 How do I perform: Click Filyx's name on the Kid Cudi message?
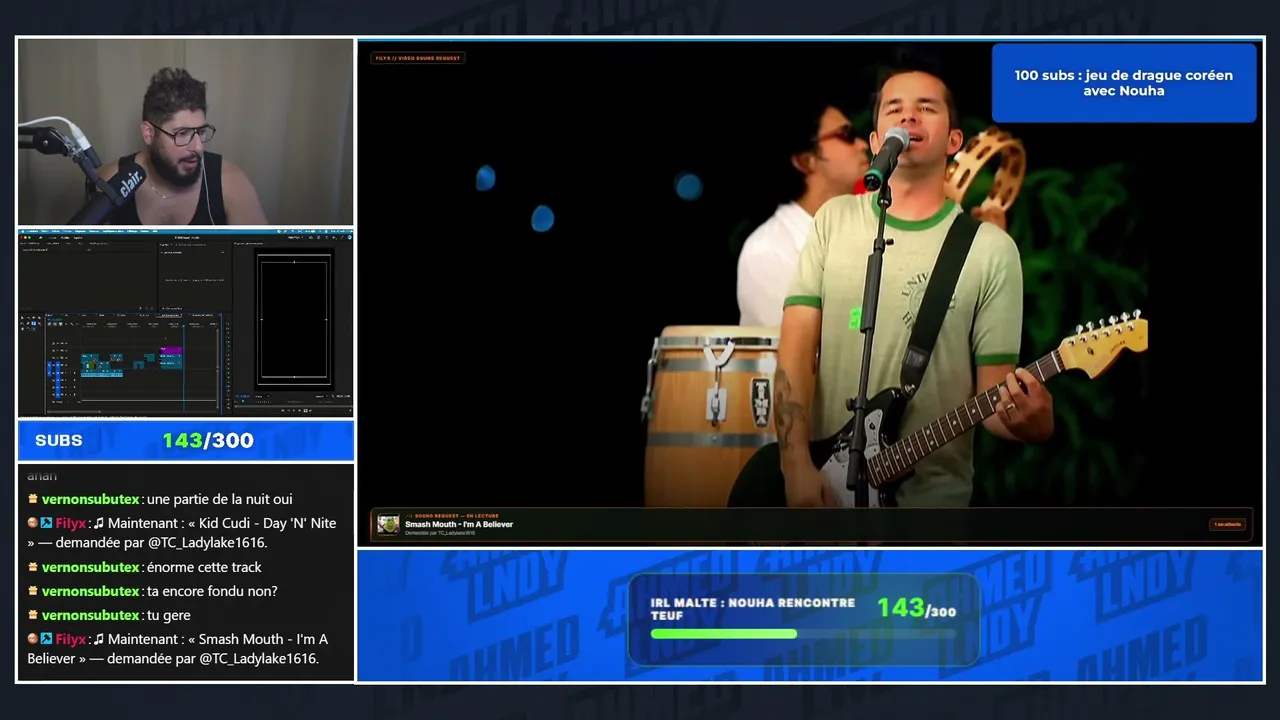pos(71,523)
